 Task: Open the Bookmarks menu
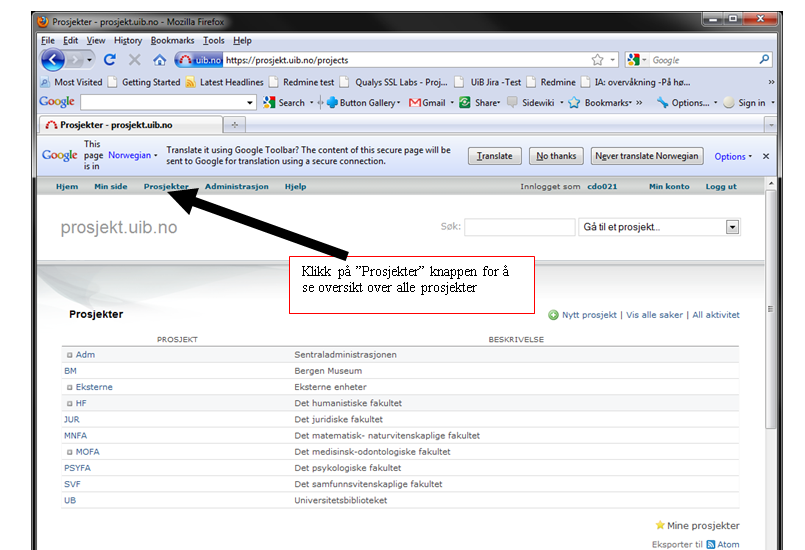pyautogui.click(x=173, y=40)
